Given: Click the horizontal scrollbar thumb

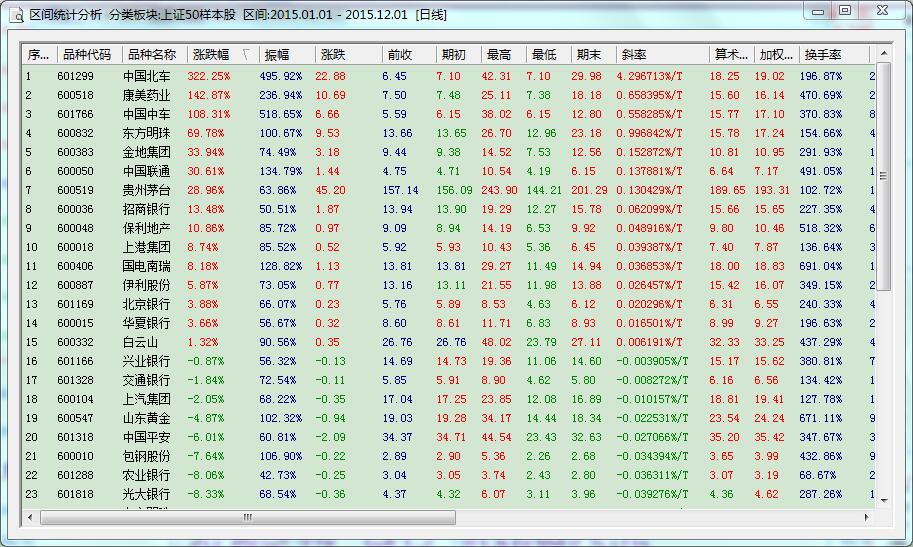Looking at the screenshot, I should [248, 517].
